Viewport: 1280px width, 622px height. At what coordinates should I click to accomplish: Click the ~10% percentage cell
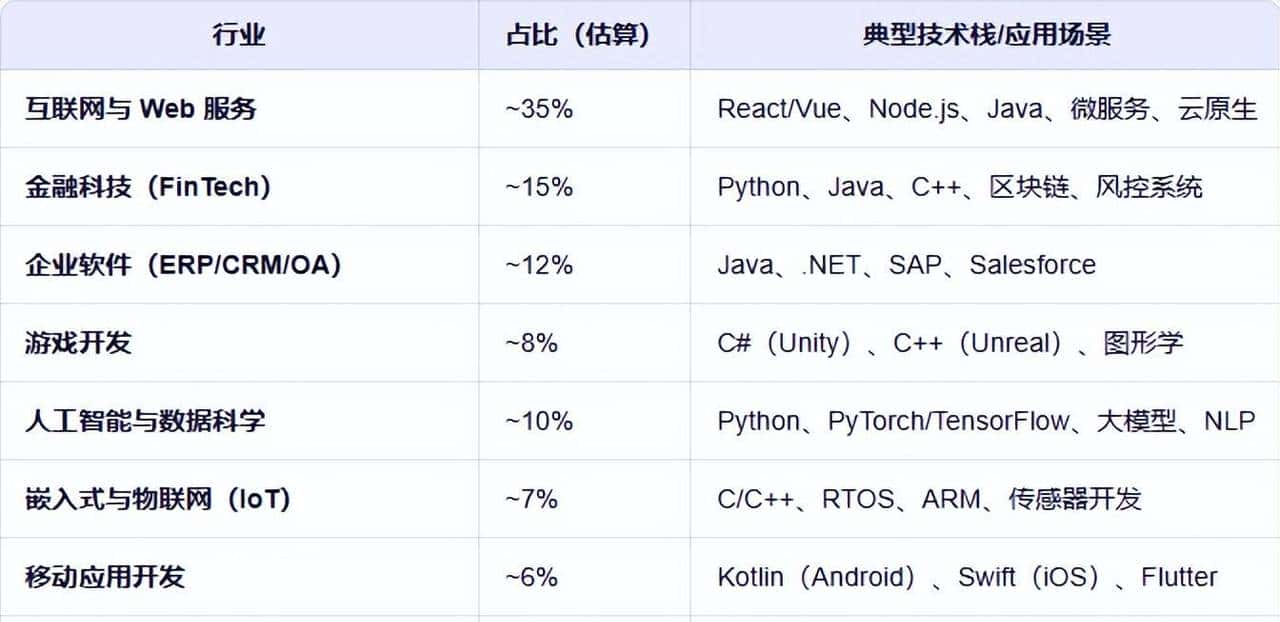point(539,421)
